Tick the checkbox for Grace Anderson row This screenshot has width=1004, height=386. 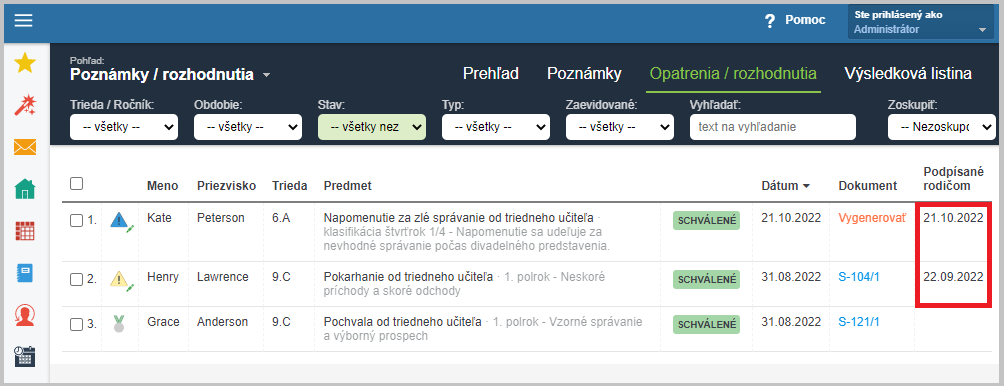[x=76, y=324]
